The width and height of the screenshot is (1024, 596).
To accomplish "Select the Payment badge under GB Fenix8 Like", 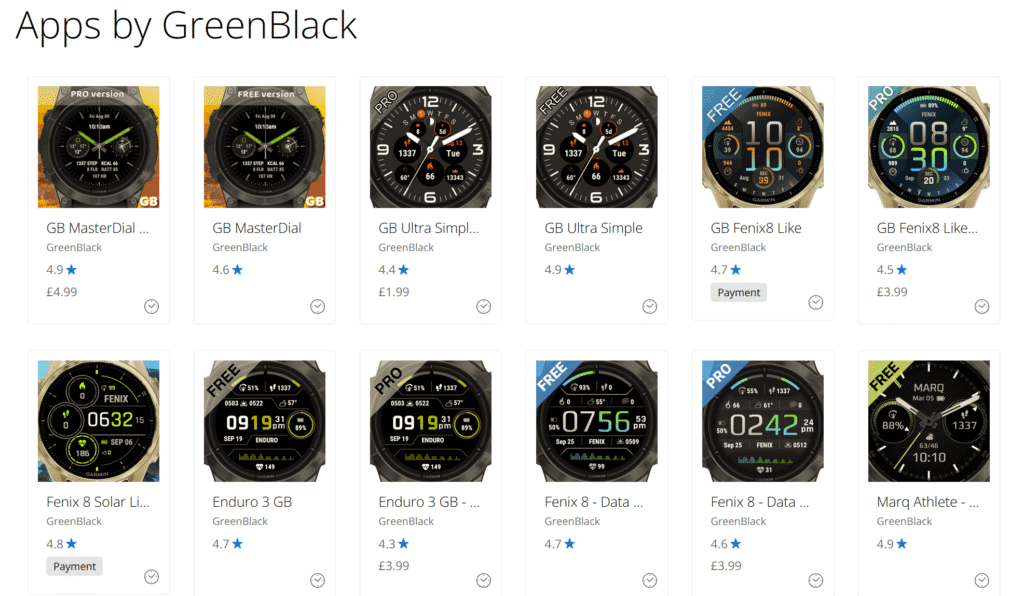I will pyautogui.click(x=739, y=292).
